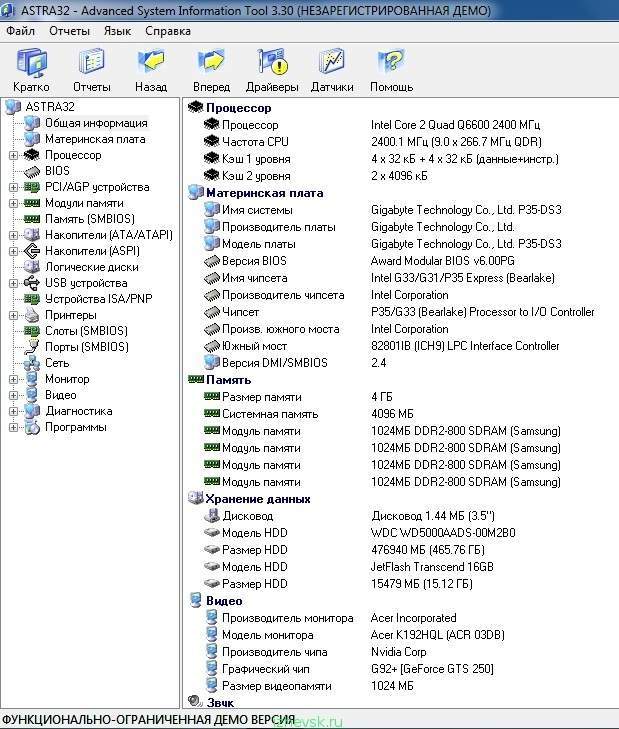Select the Материнская плата tree label

coord(95,139)
